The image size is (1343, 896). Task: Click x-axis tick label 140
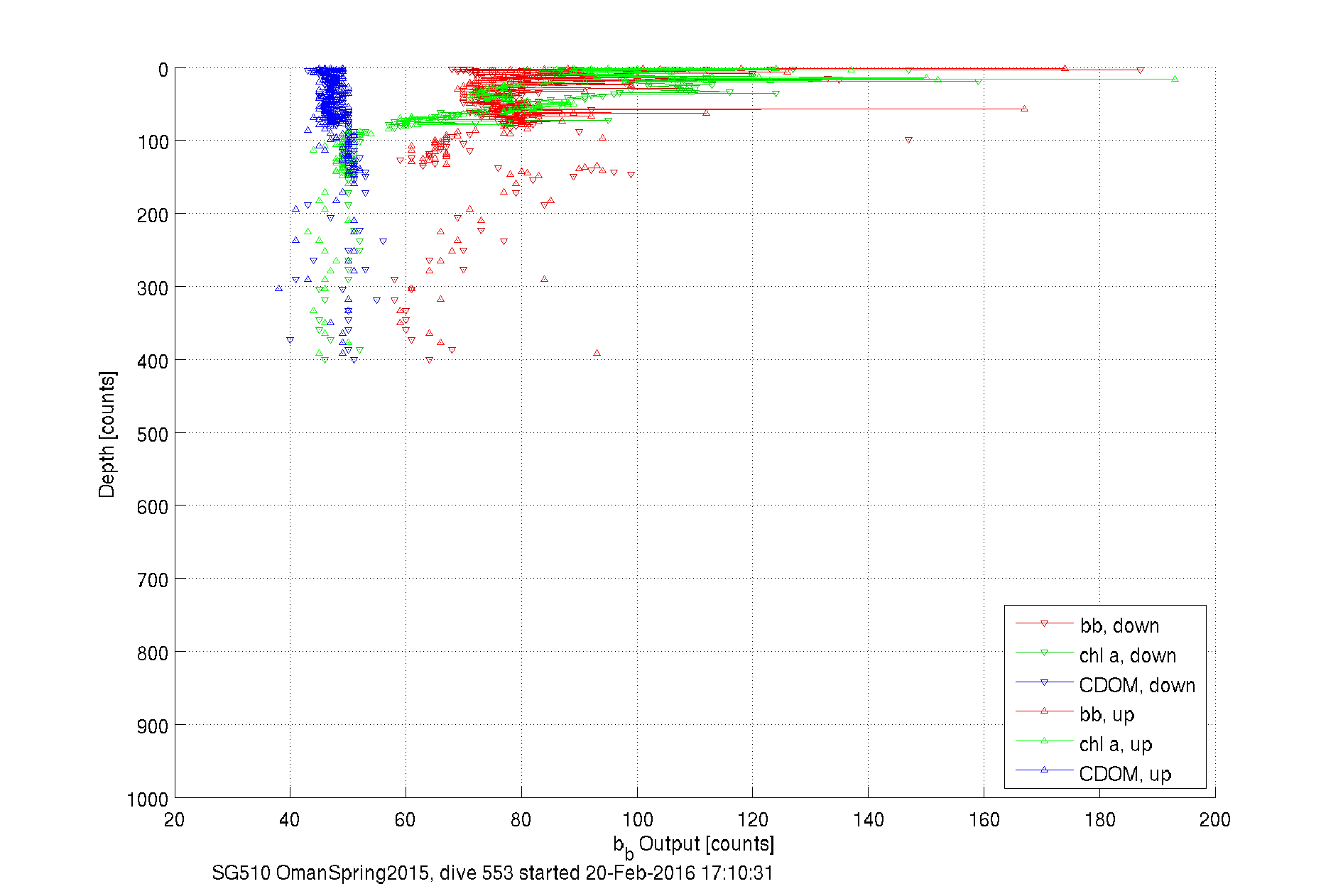tap(869, 820)
